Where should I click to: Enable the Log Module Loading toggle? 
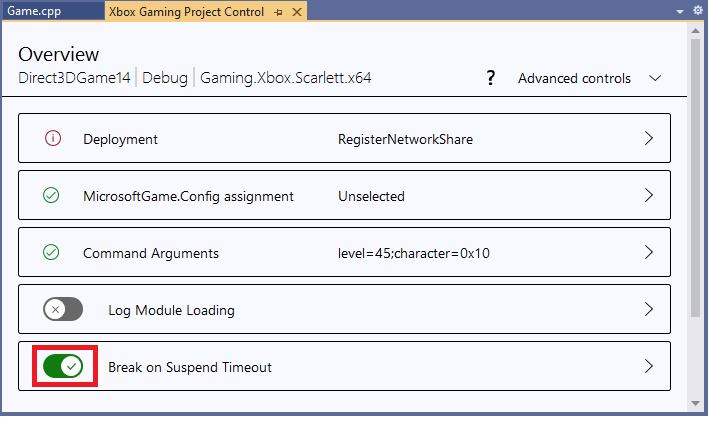(x=63, y=310)
